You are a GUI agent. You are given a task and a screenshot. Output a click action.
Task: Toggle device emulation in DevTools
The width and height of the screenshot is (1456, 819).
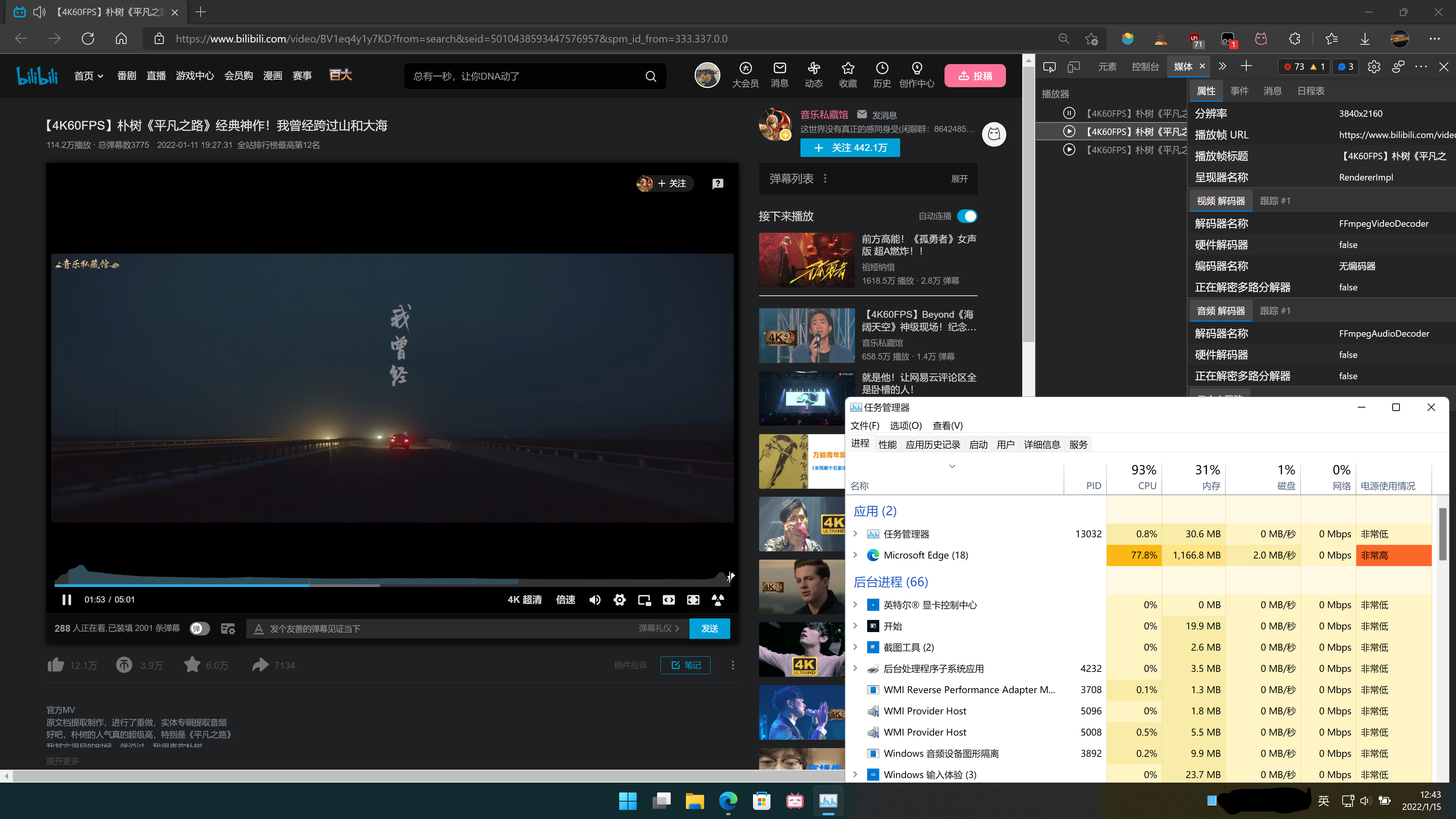coord(1073,66)
